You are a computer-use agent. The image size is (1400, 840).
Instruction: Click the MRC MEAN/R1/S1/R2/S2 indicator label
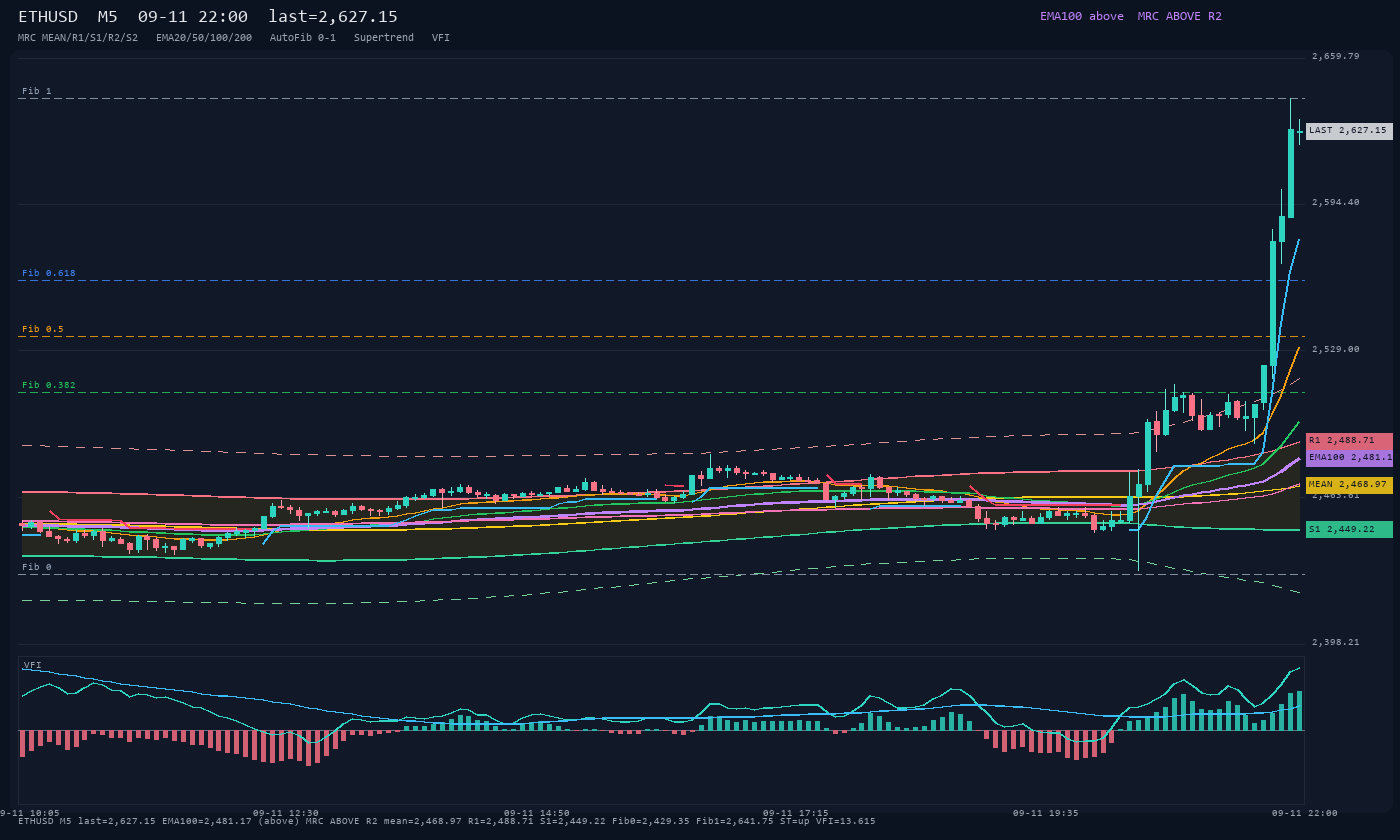(78, 37)
